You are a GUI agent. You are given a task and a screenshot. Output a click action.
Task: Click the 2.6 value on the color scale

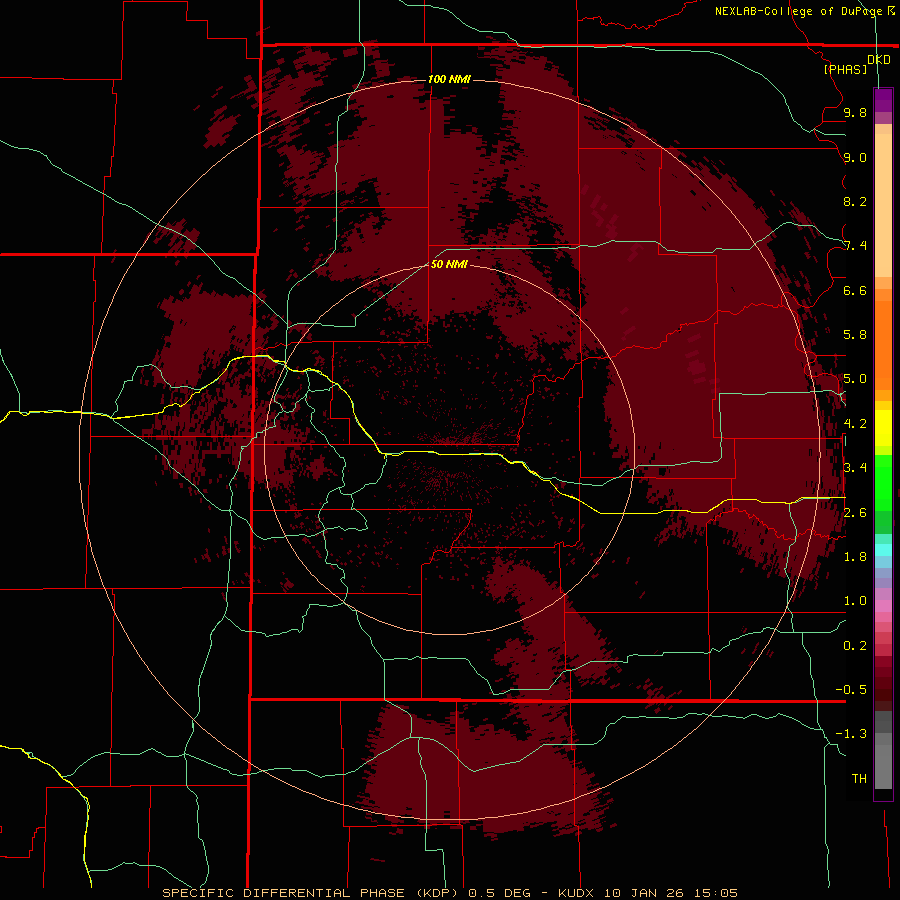(x=855, y=513)
